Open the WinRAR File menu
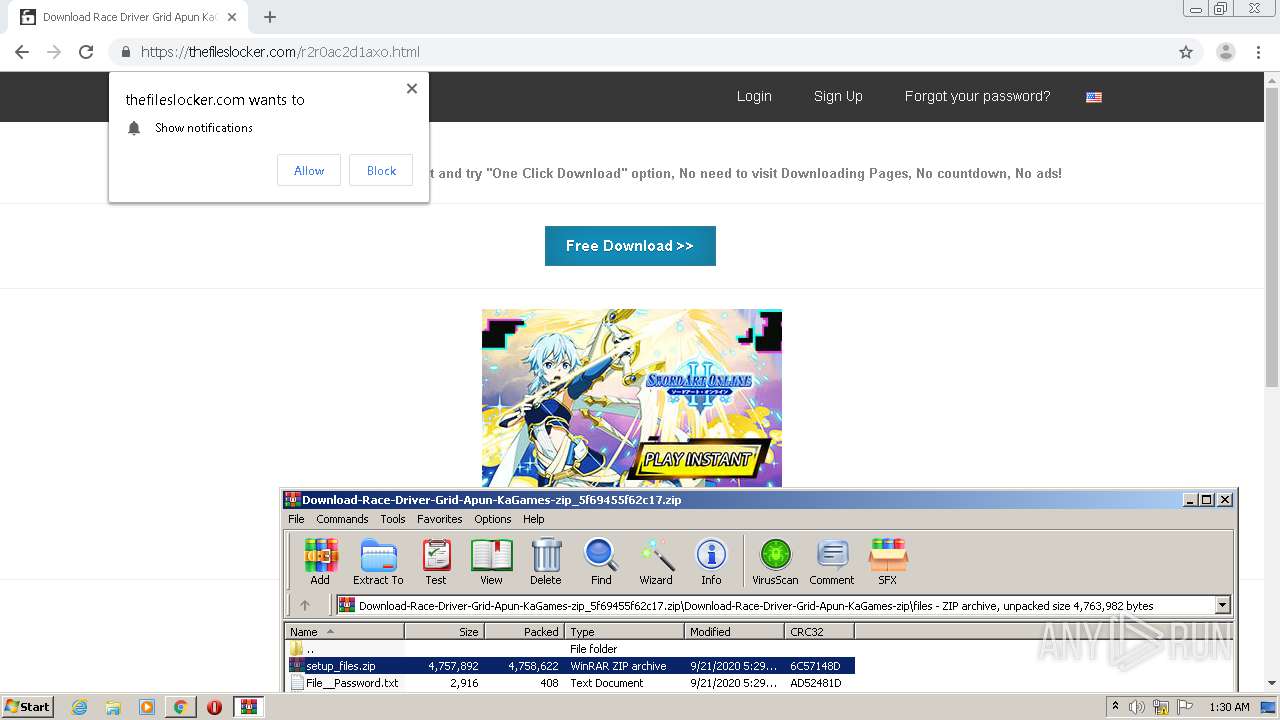This screenshot has width=1280, height=720. tap(296, 519)
